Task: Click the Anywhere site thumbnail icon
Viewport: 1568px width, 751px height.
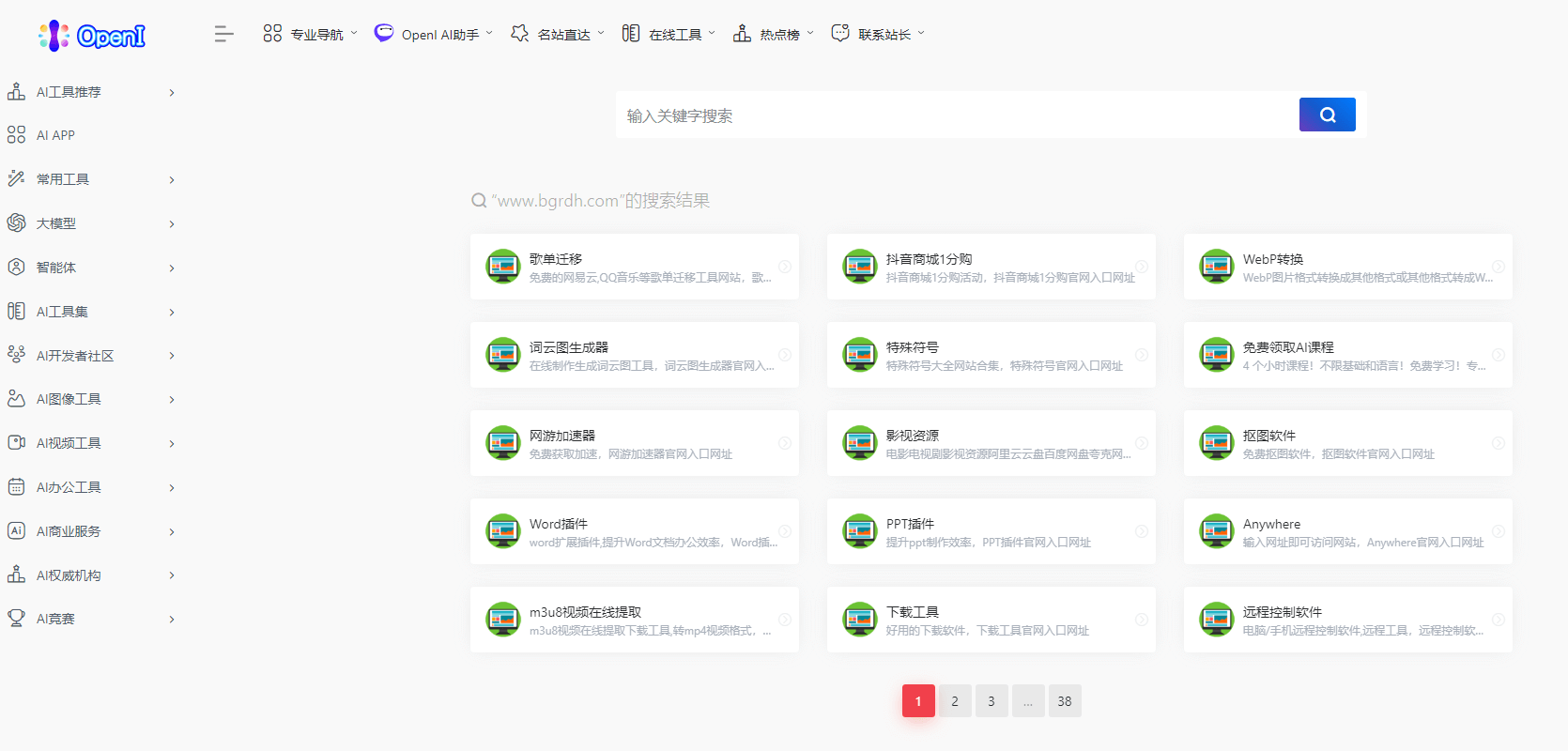Action: (1217, 531)
